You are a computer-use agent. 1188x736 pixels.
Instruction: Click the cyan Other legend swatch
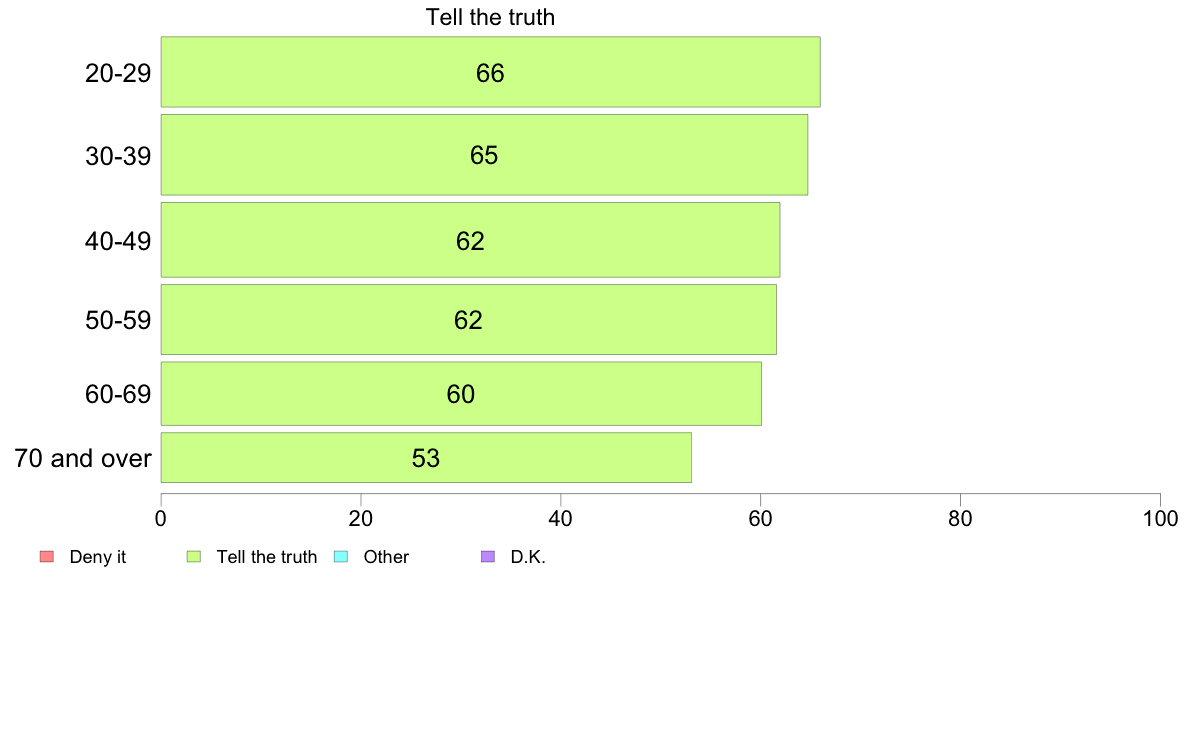[341, 556]
